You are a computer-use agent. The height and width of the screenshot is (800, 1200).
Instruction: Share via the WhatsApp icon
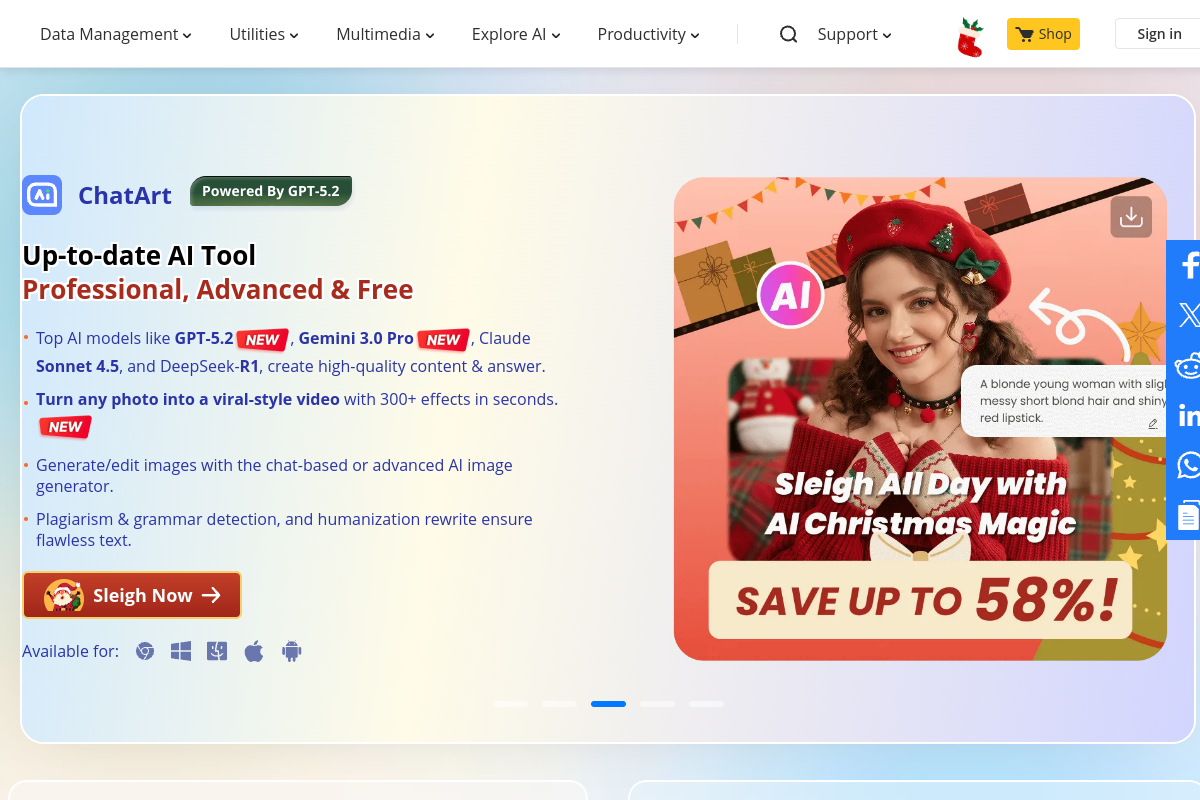pyautogui.click(x=1188, y=465)
